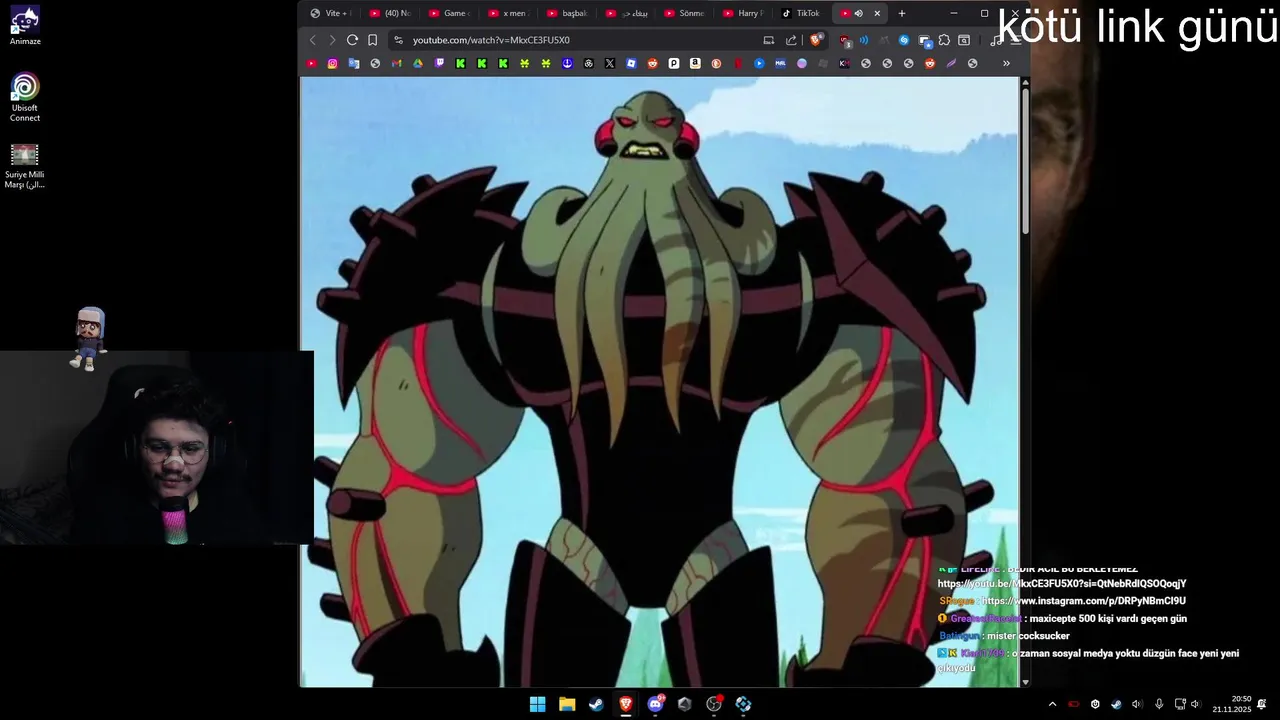
Task: Open OBS Studio from the taskbar
Action: pos(713,704)
